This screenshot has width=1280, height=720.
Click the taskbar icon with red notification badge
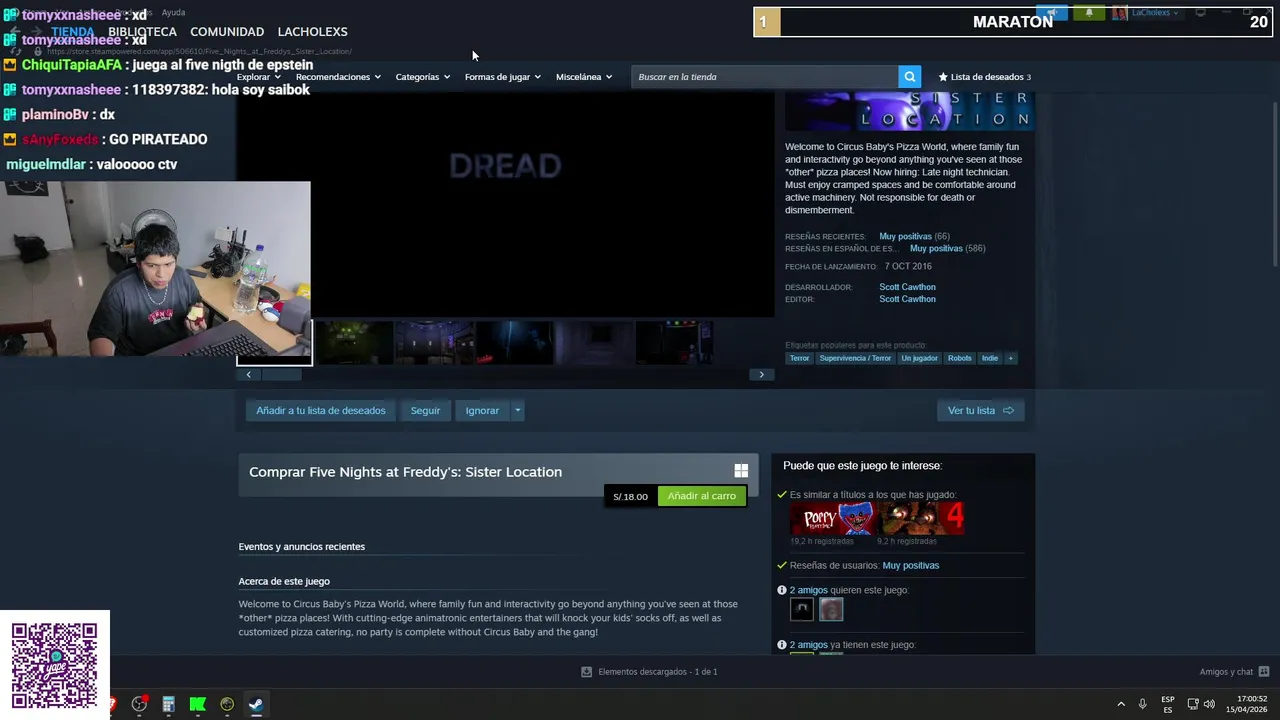coord(139,704)
